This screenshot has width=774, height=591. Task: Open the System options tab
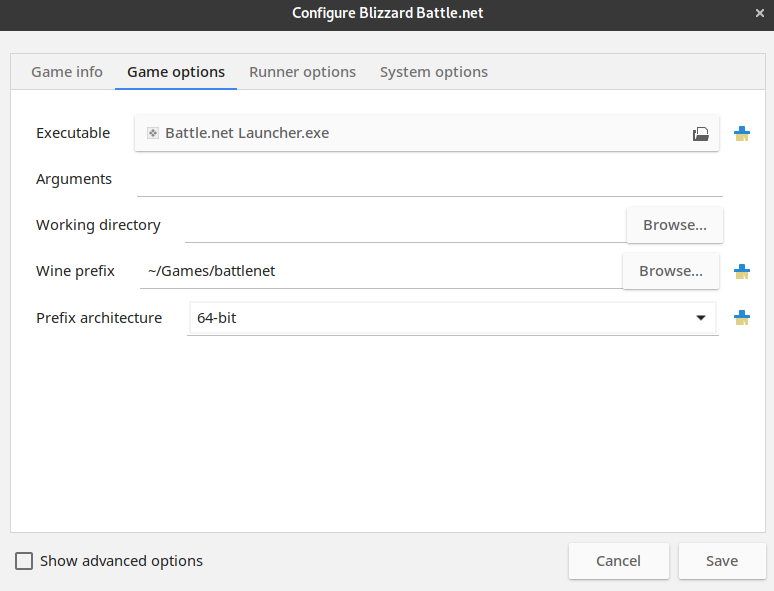[433, 72]
